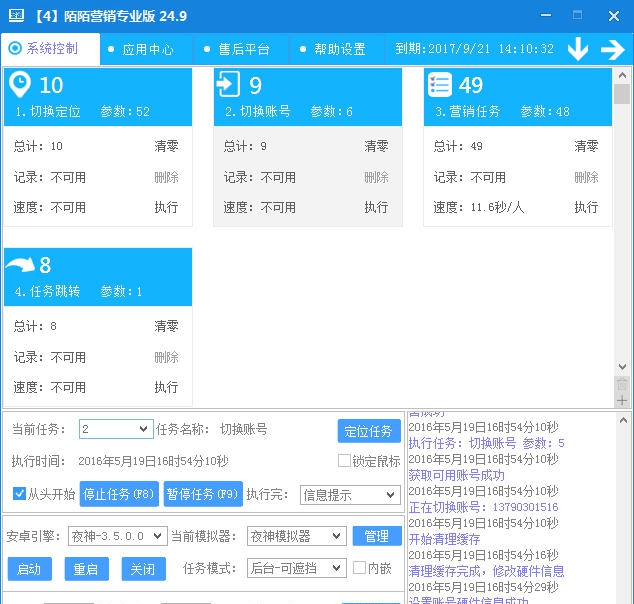Image resolution: width=634 pixels, height=604 pixels.
Task: Check the 内嵌 option
Action: tap(359, 568)
